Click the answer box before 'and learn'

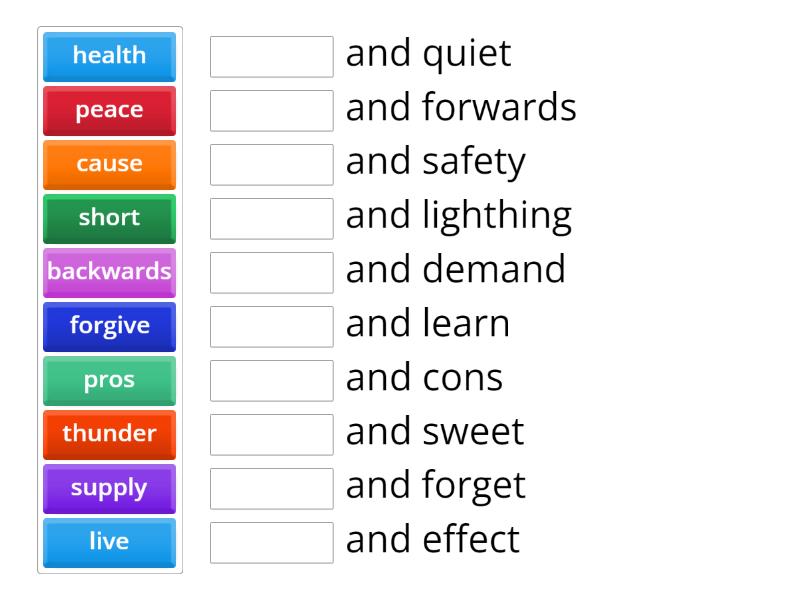coord(271,326)
